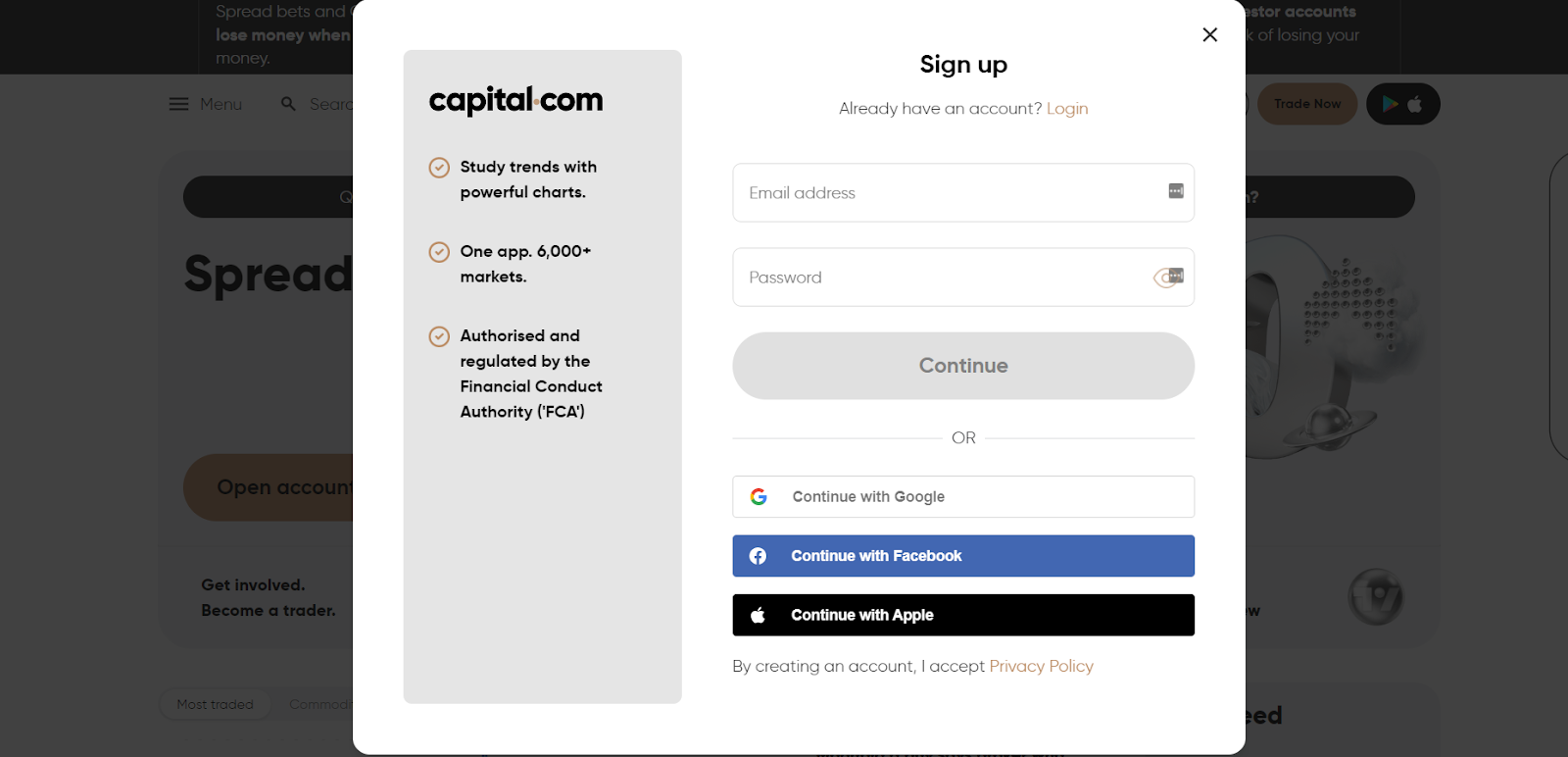Click the password manager icon in Email field

pos(1176,191)
